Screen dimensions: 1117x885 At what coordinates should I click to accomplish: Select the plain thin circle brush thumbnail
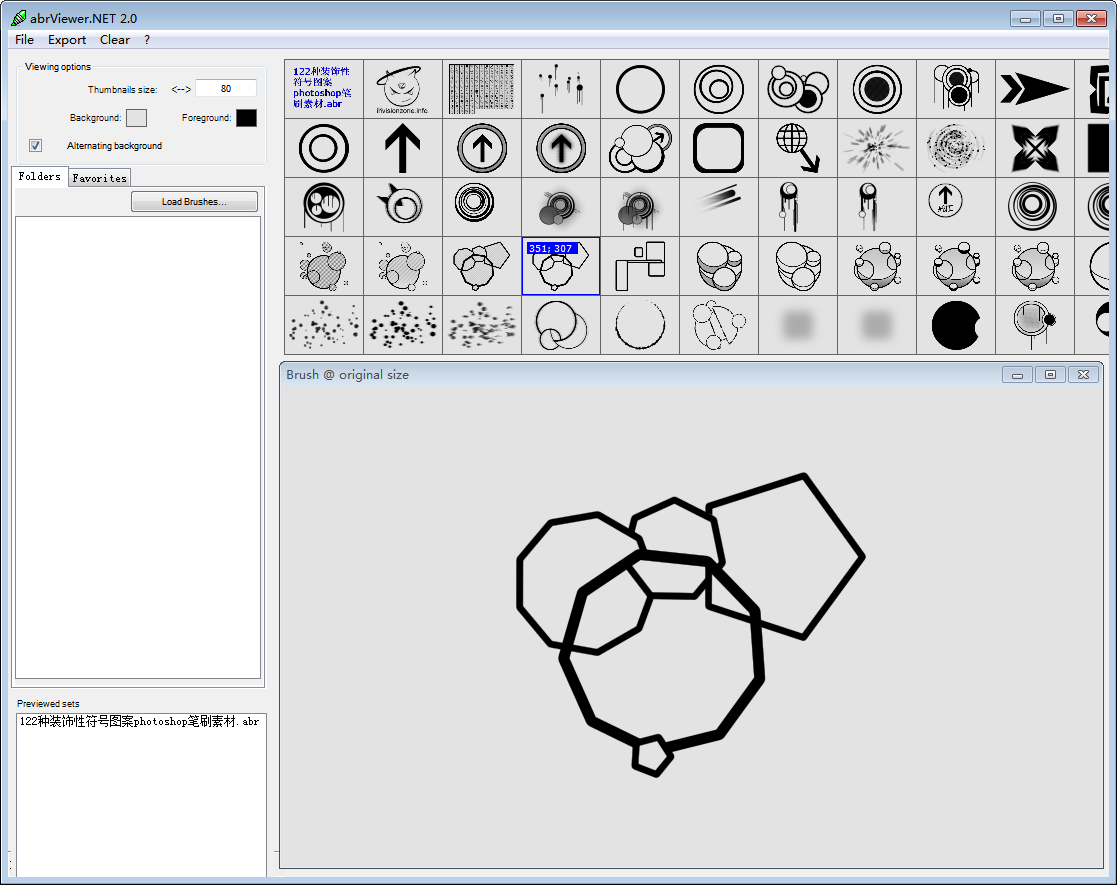(640, 89)
